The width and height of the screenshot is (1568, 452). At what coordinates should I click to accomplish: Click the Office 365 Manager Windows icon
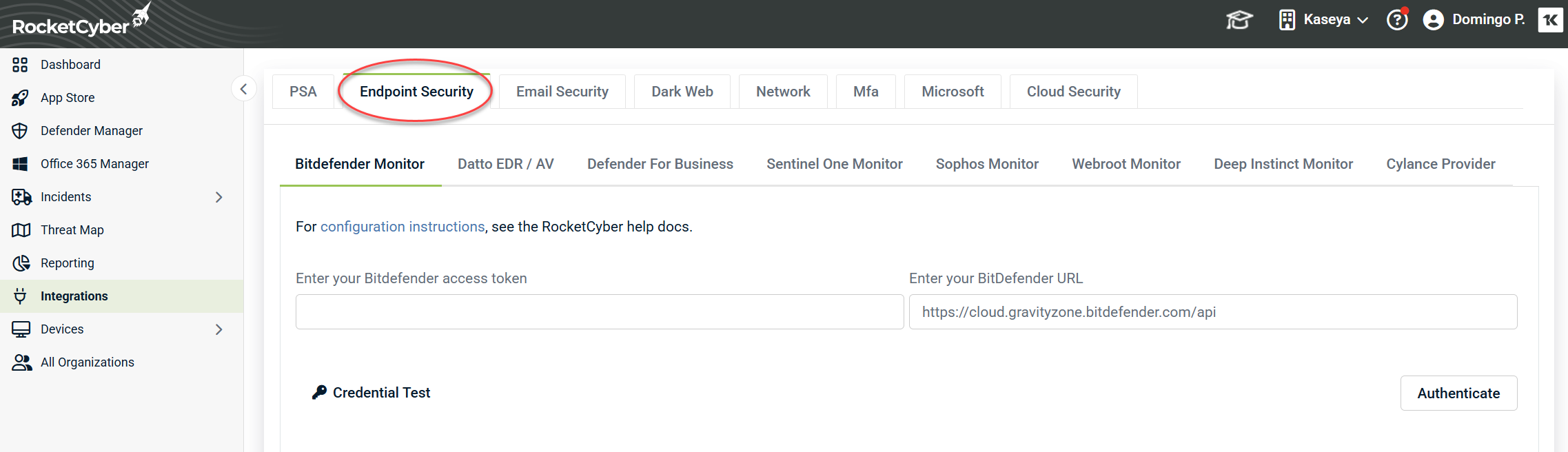20,164
